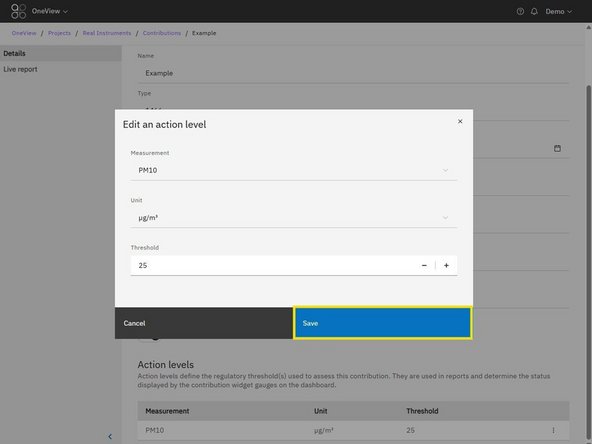Open the PM10 row overflow menu
Viewport: 592px width, 444px height.
[x=553, y=430]
